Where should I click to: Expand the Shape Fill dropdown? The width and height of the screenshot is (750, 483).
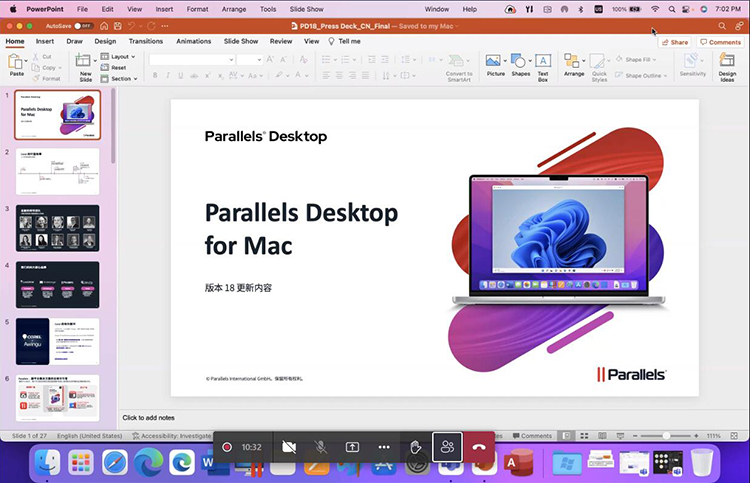(x=654, y=60)
